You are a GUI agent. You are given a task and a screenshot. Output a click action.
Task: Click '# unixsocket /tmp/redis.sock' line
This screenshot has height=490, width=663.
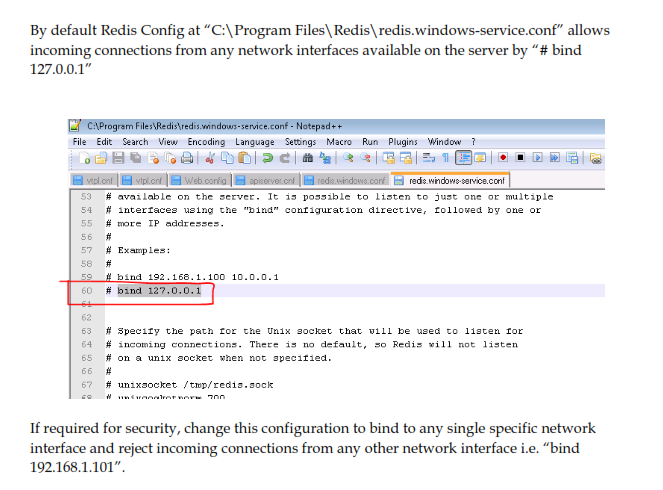pos(189,385)
